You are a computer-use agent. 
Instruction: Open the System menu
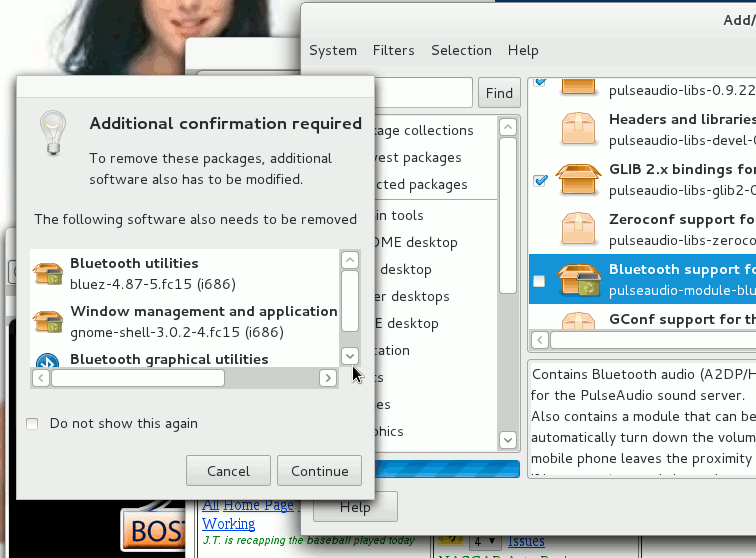tap(333, 50)
